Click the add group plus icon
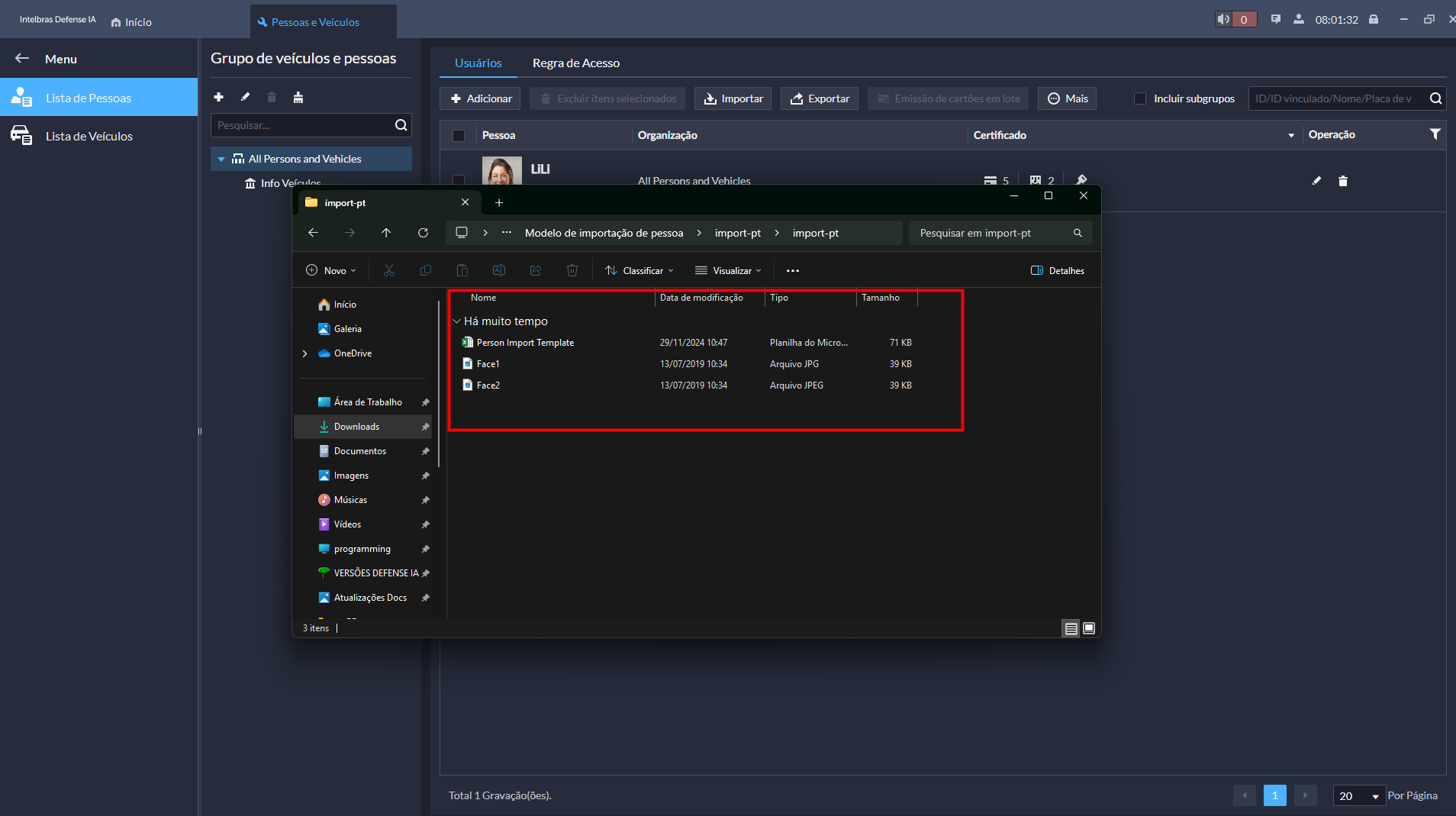Screen dimensions: 1456x816 tap(218, 97)
